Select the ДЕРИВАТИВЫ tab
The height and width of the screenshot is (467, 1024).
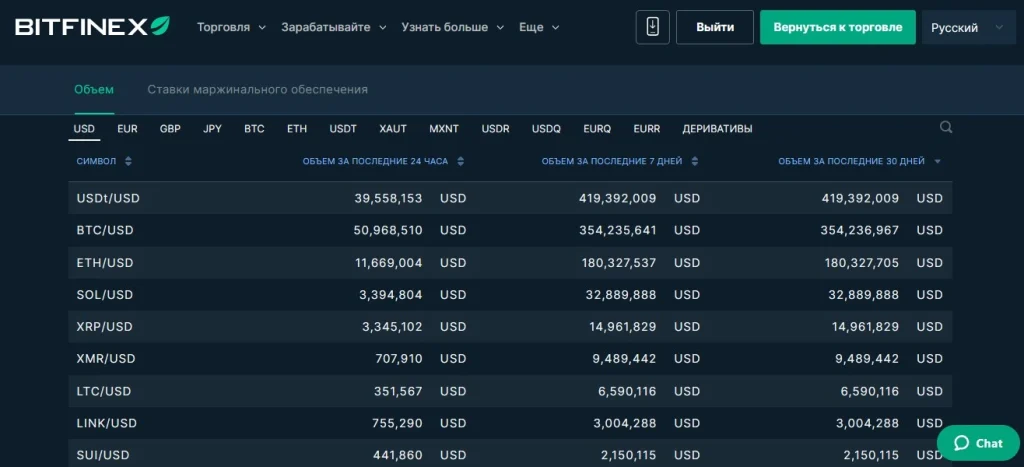pos(717,129)
